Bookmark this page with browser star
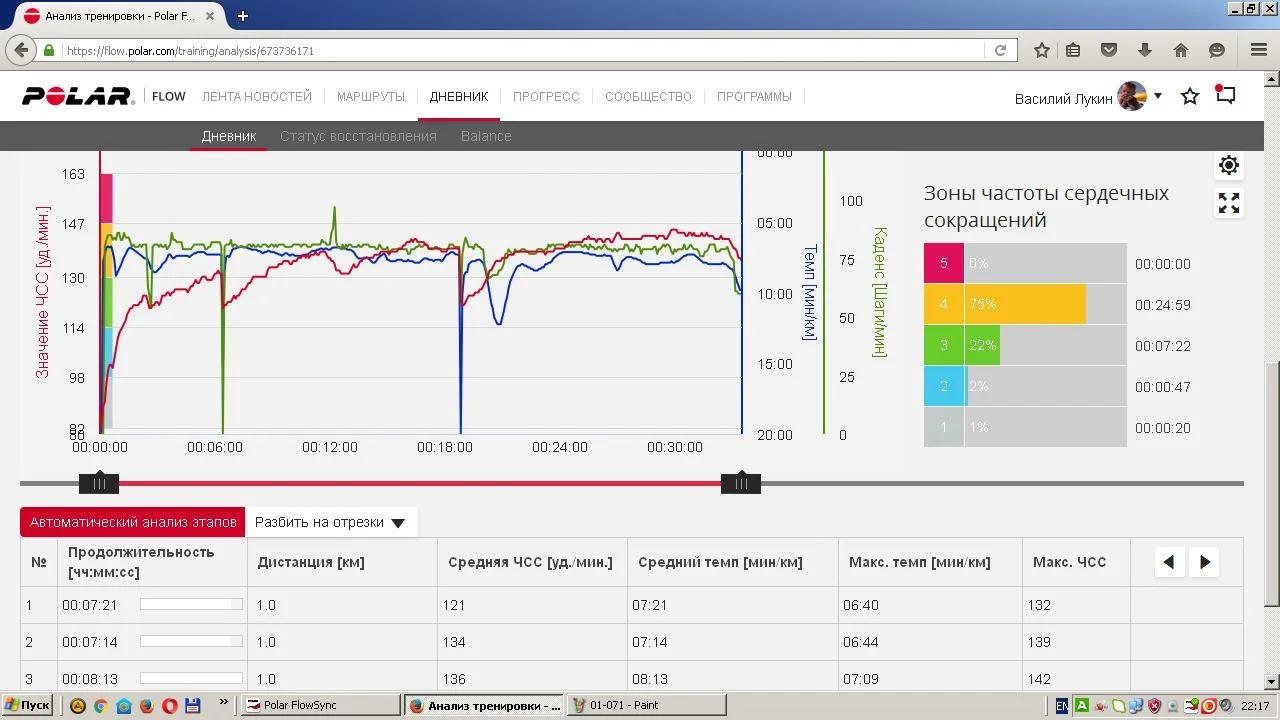The image size is (1280, 720). tap(1042, 50)
